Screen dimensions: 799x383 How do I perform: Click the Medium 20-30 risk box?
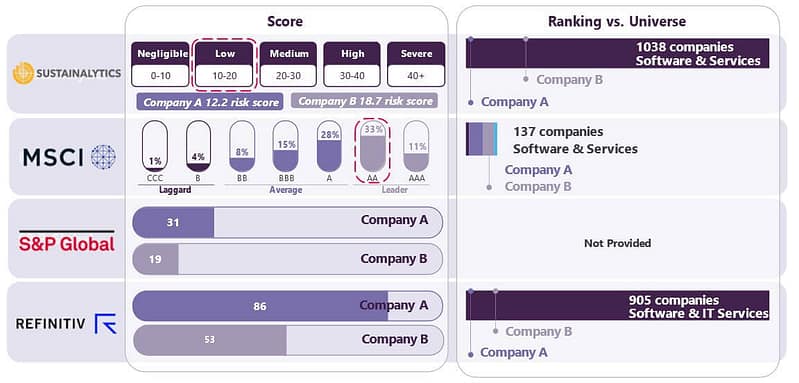point(288,64)
